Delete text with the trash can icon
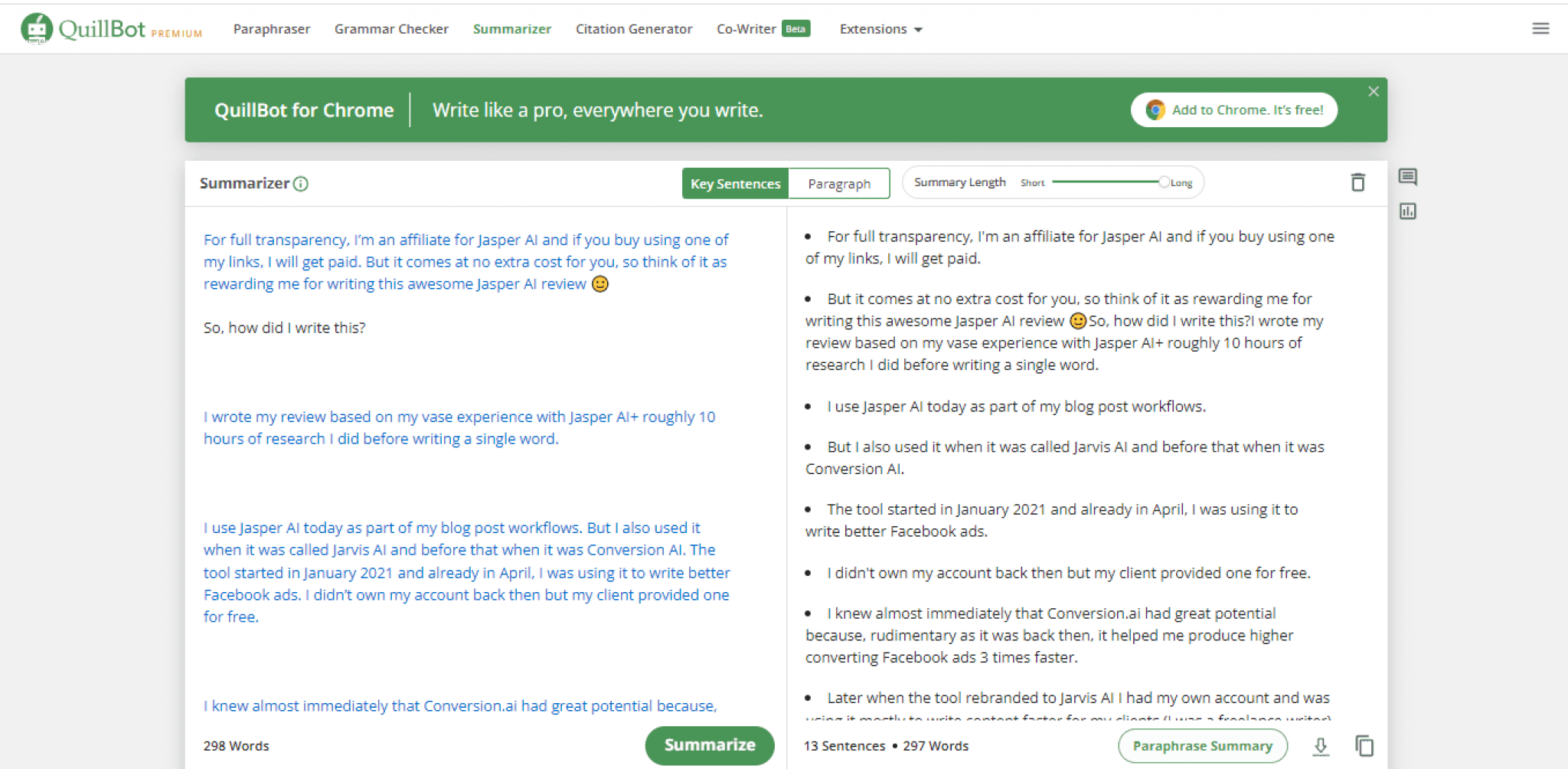This screenshot has height=769, width=1568. [x=1357, y=182]
